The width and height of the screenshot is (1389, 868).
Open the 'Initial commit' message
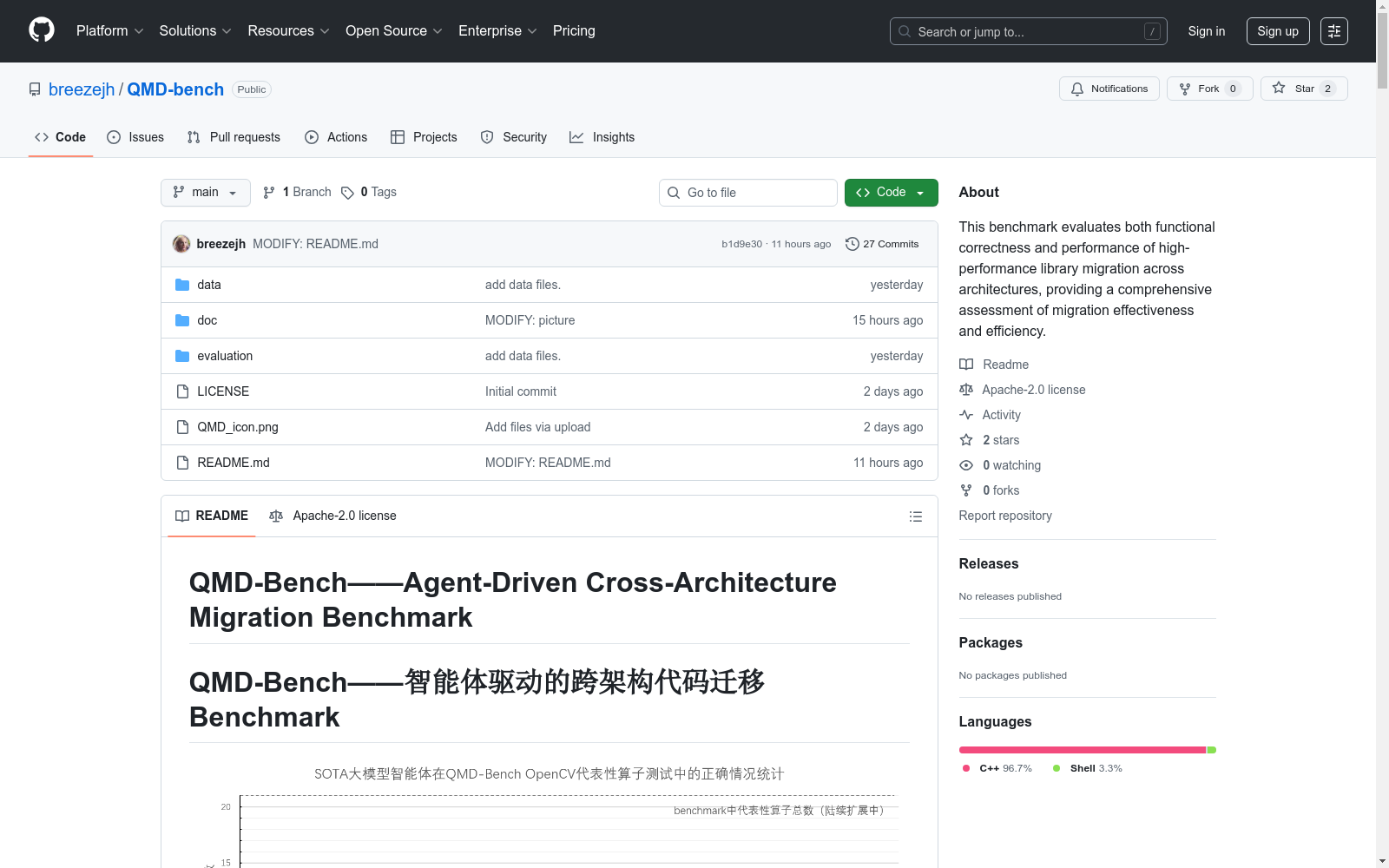pyautogui.click(x=521, y=391)
